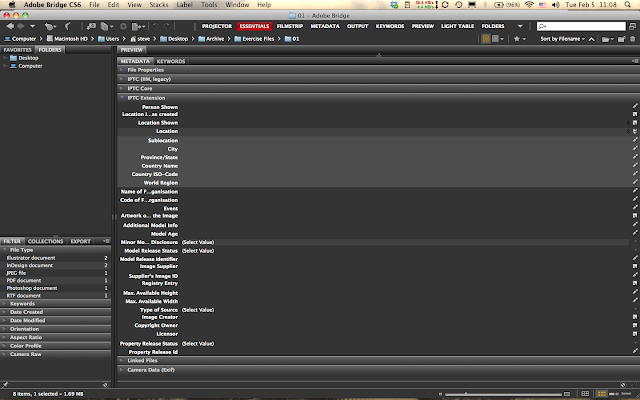The width and height of the screenshot is (640, 400).
Task: Switch to the Light Table workspace
Action: click(x=458, y=26)
